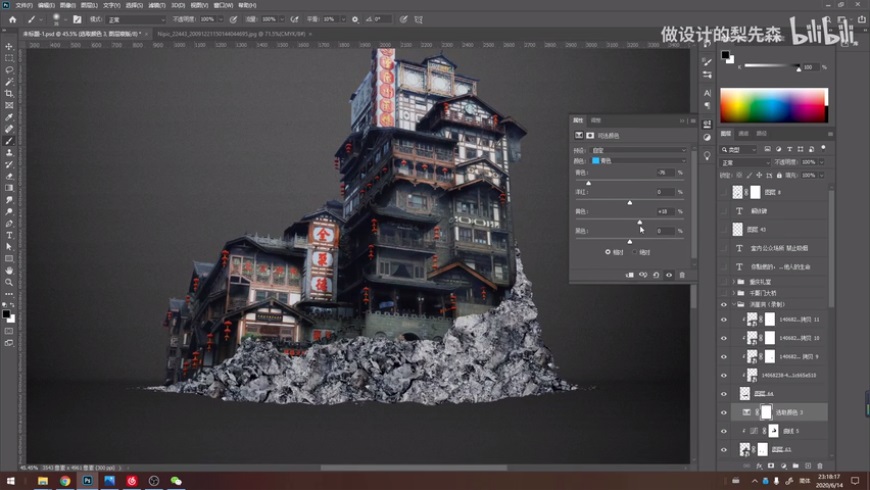Click the Yellow slider handle
This screenshot has width=870, height=490.
640,222
